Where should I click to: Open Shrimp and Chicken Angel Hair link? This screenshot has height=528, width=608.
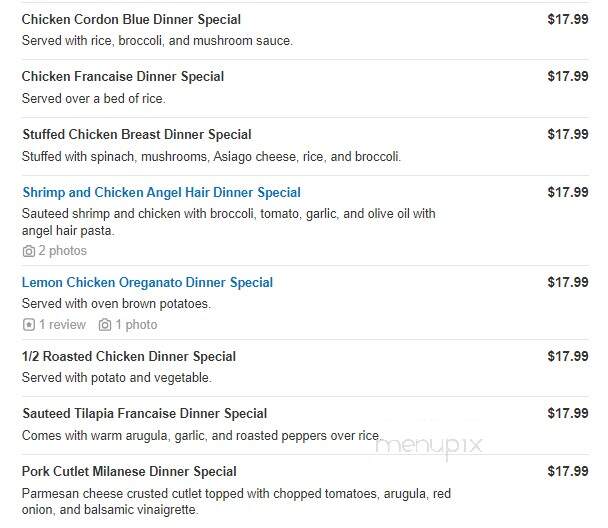pyautogui.click(x=161, y=192)
